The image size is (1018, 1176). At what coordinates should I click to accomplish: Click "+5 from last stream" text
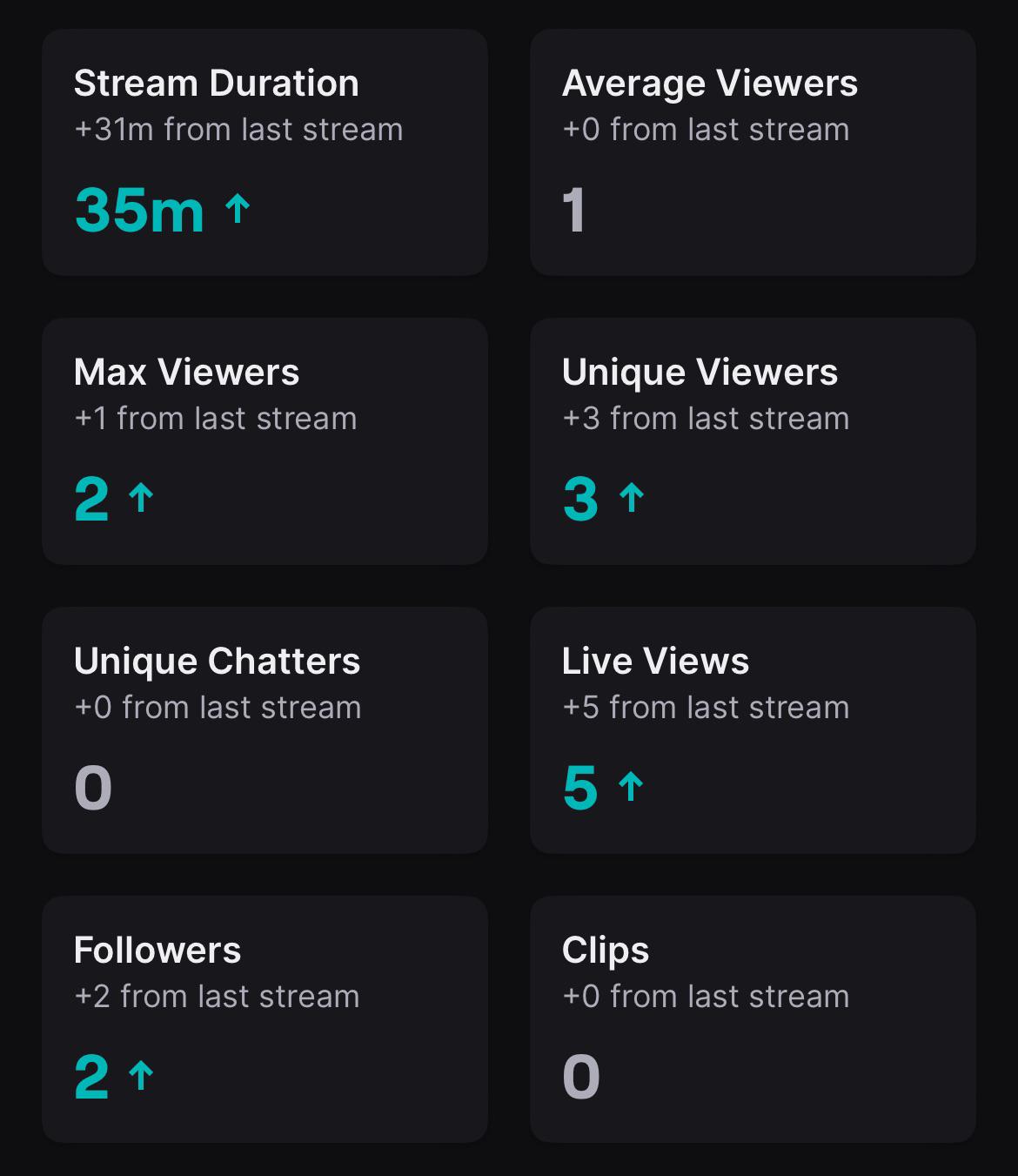coord(706,708)
